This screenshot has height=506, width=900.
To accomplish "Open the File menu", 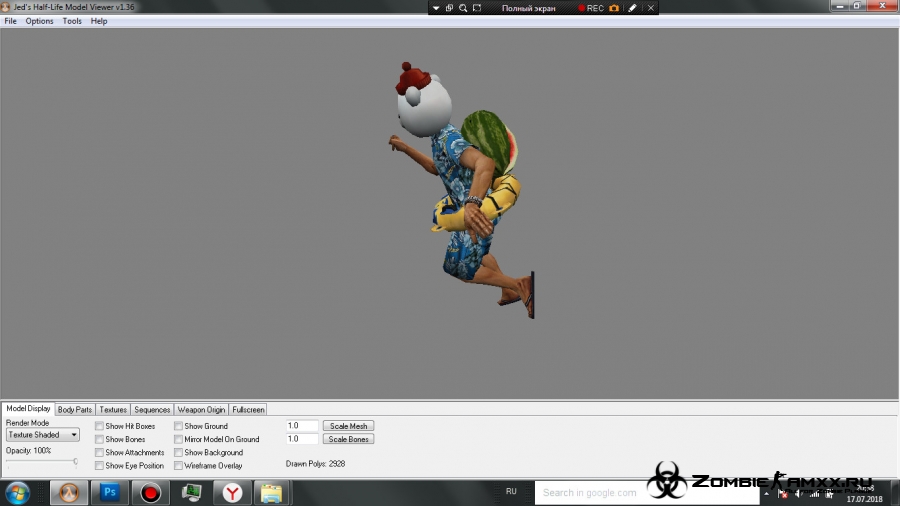I will (10, 21).
